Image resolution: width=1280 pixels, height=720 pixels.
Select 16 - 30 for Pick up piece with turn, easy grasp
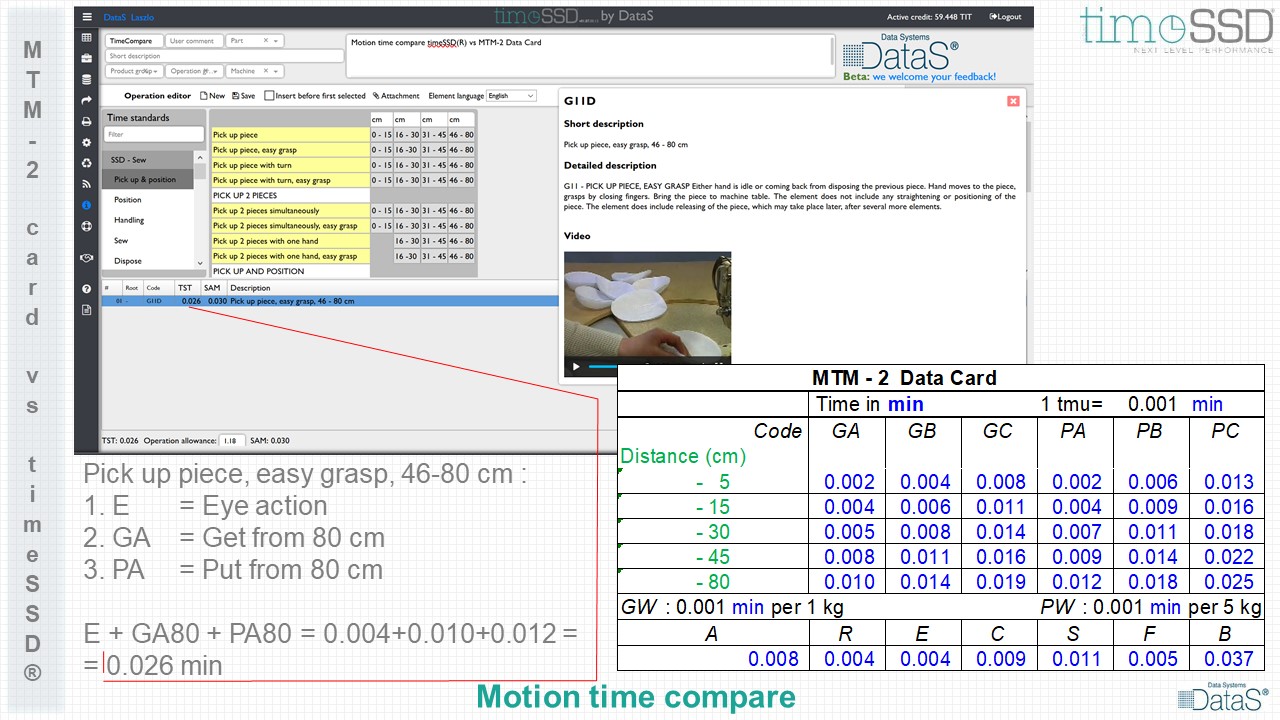point(407,180)
